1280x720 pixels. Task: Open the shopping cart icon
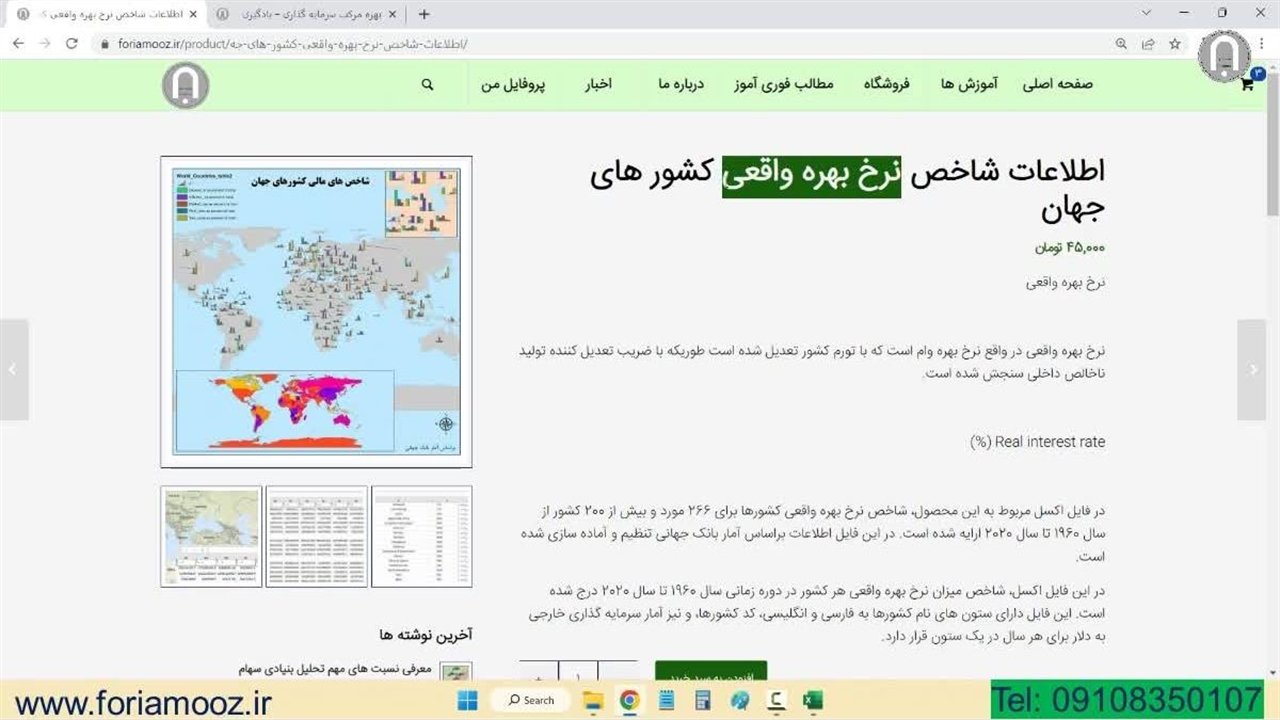click(1247, 85)
